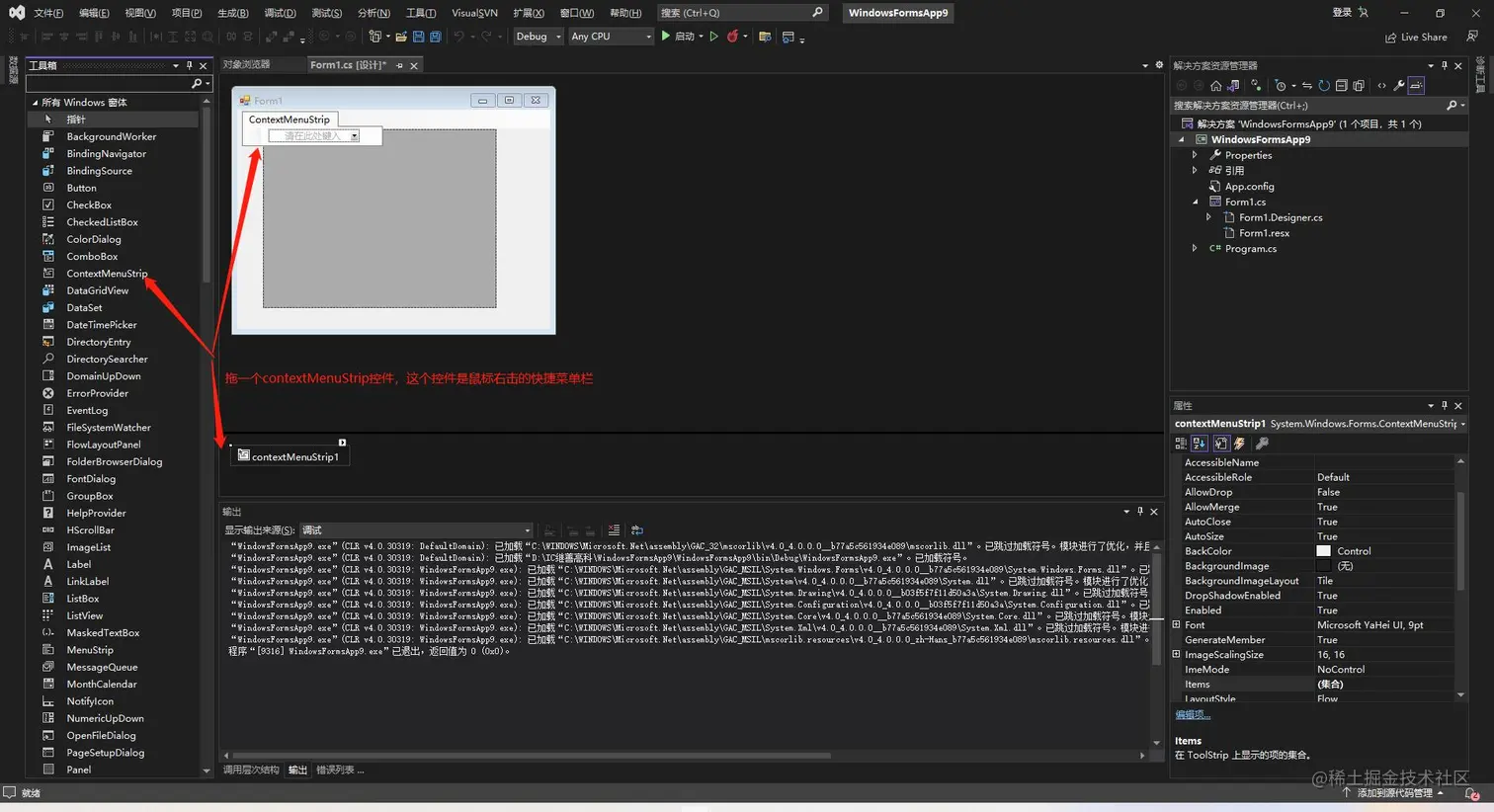Viewport: 1494px width, 812px height.
Task: Click 添加到源代码管理 in status bar
Action: click(1394, 792)
